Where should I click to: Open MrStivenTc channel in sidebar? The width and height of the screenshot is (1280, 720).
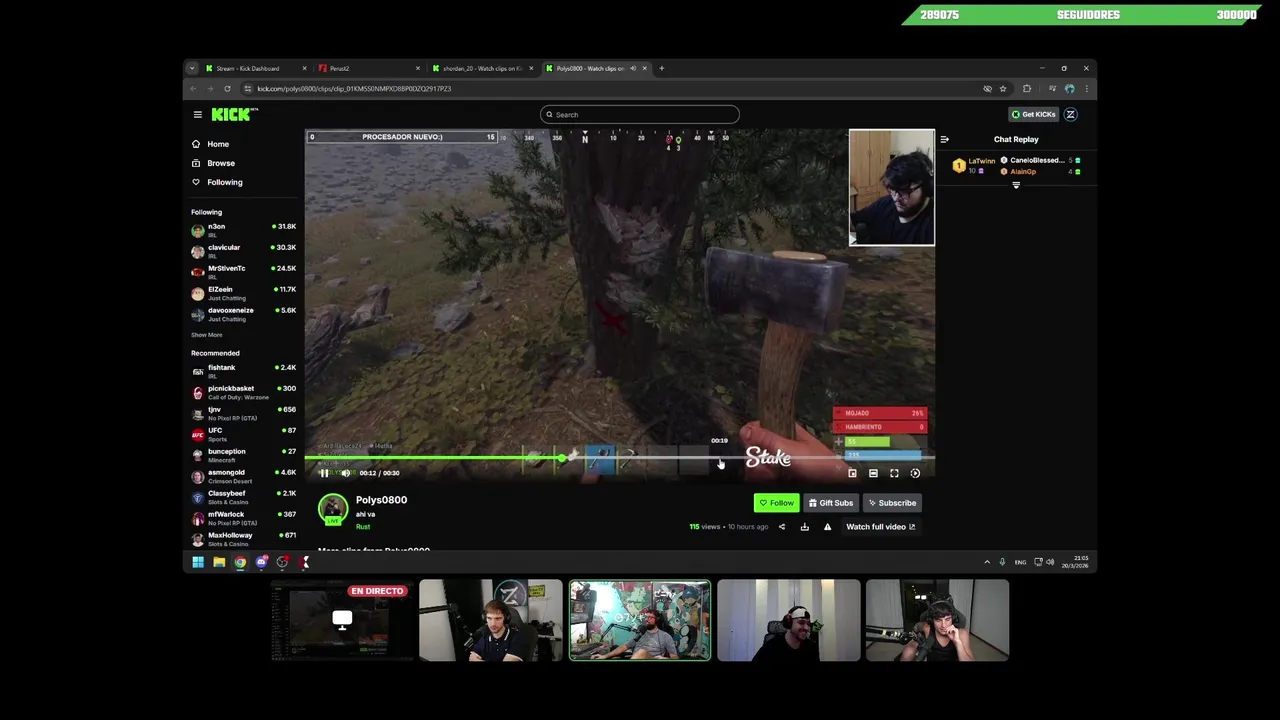[x=243, y=272]
